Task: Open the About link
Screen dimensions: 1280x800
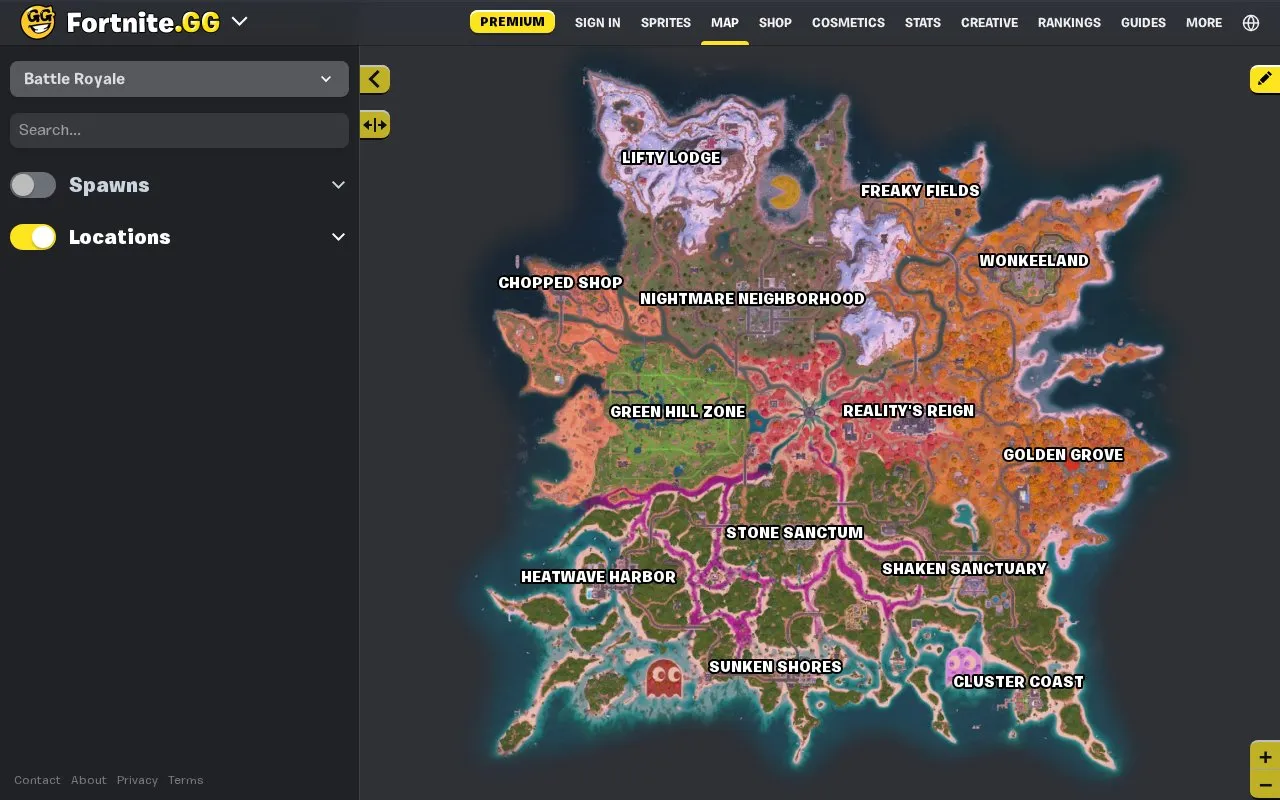Action: [88, 780]
